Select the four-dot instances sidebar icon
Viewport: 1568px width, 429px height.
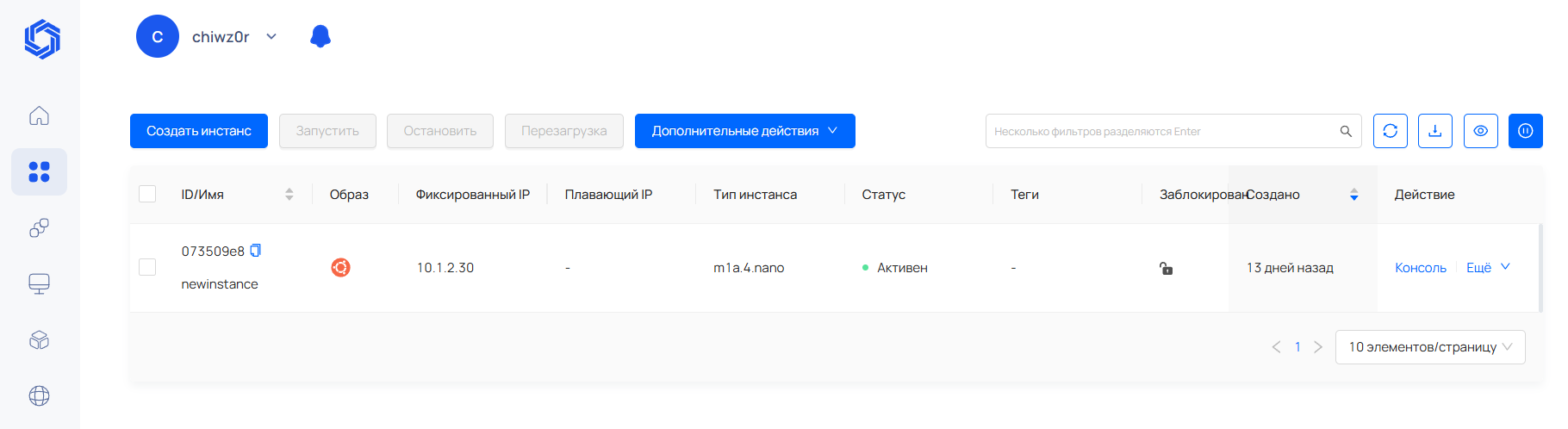pyautogui.click(x=39, y=171)
